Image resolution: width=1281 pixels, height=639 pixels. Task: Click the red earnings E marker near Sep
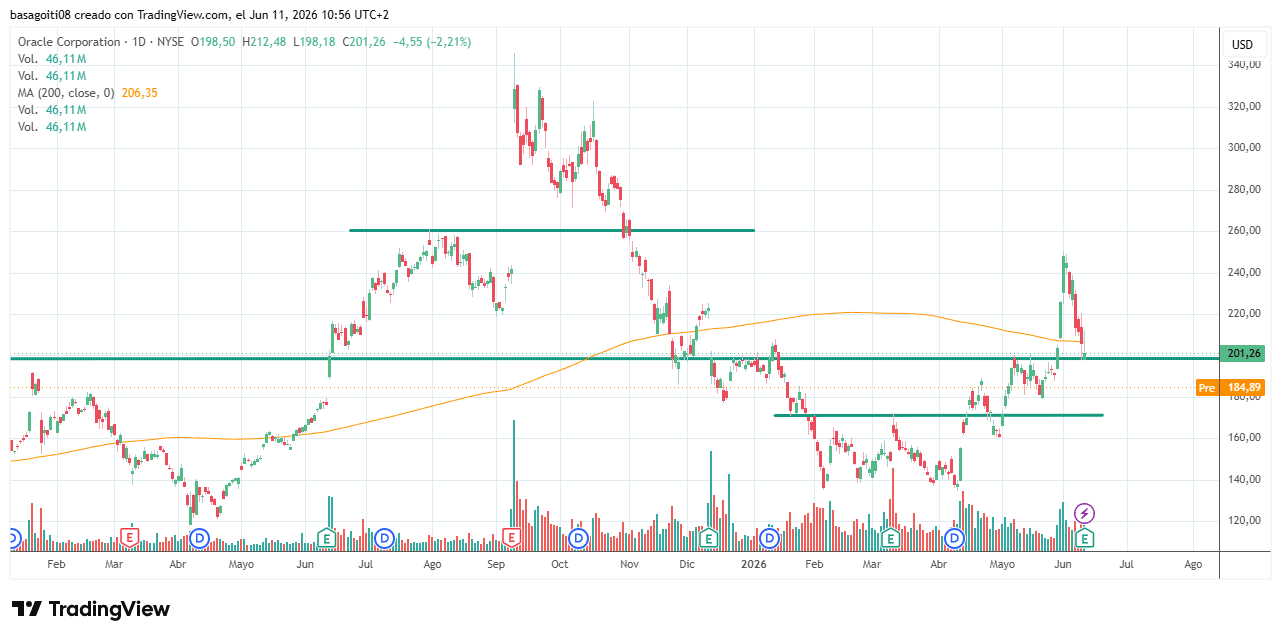[x=512, y=538]
